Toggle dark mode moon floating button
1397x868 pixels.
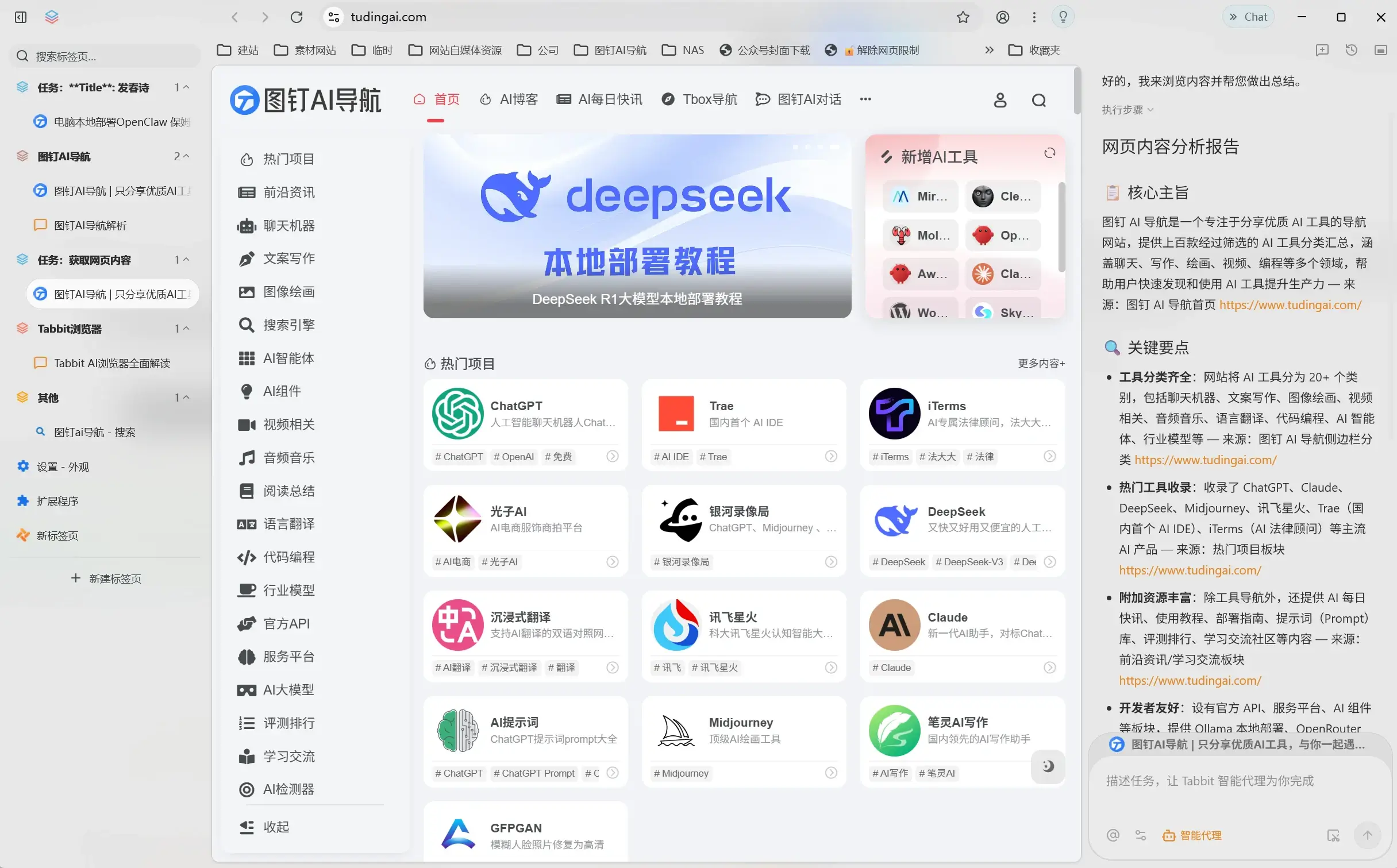pos(1048,766)
